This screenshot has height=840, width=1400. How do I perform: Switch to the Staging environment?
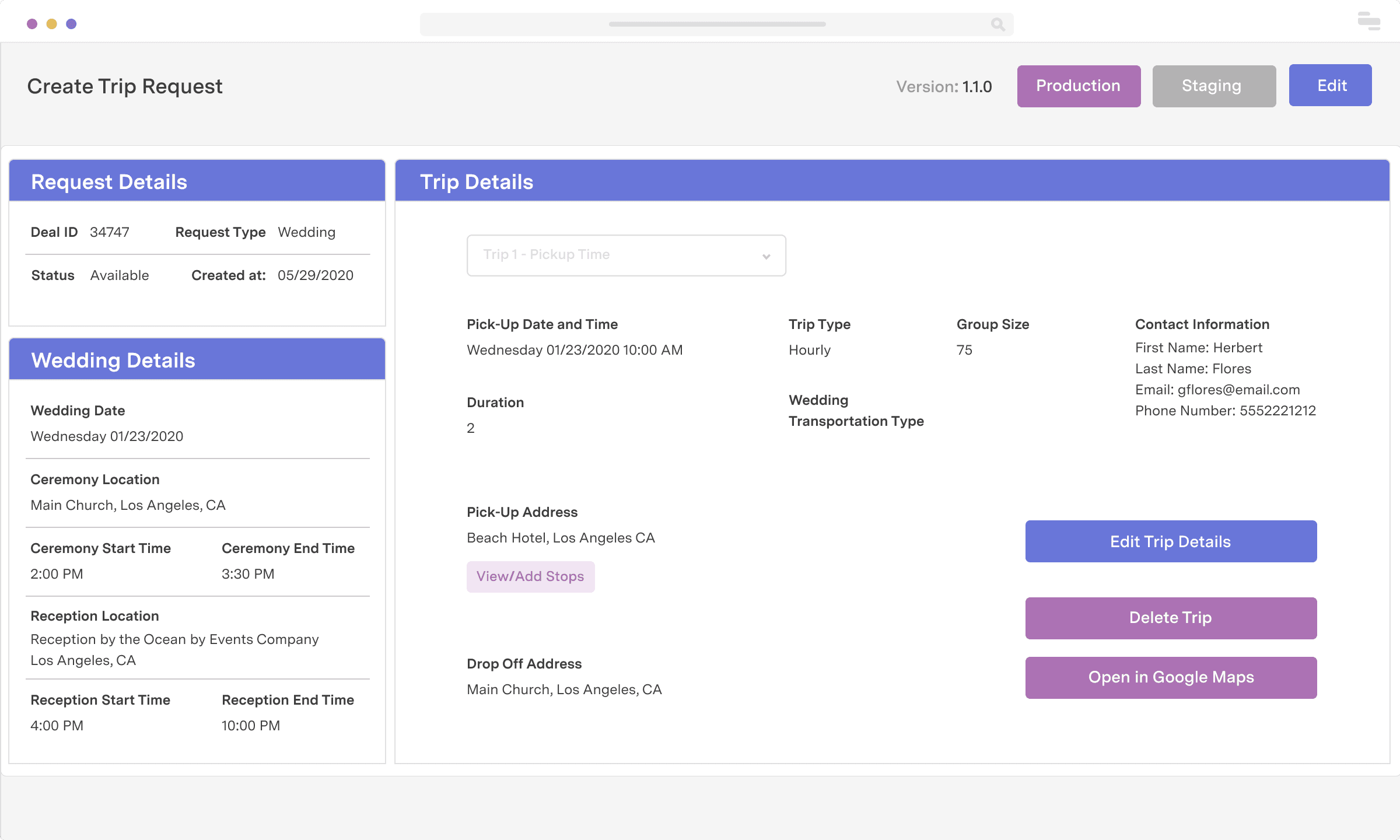pyautogui.click(x=1213, y=86)
